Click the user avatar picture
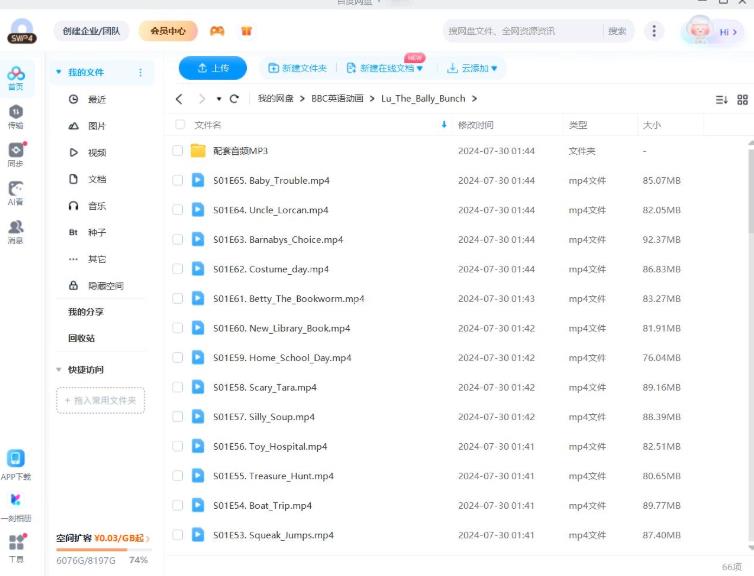 699,29
